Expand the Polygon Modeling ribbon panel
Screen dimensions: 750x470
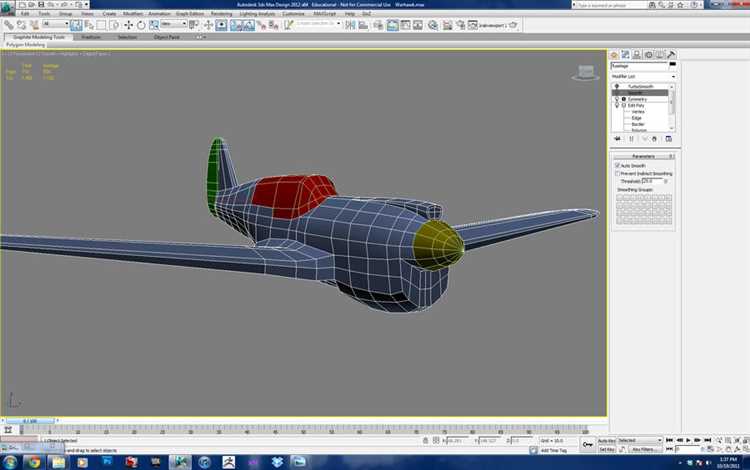[x=25, y=44]
